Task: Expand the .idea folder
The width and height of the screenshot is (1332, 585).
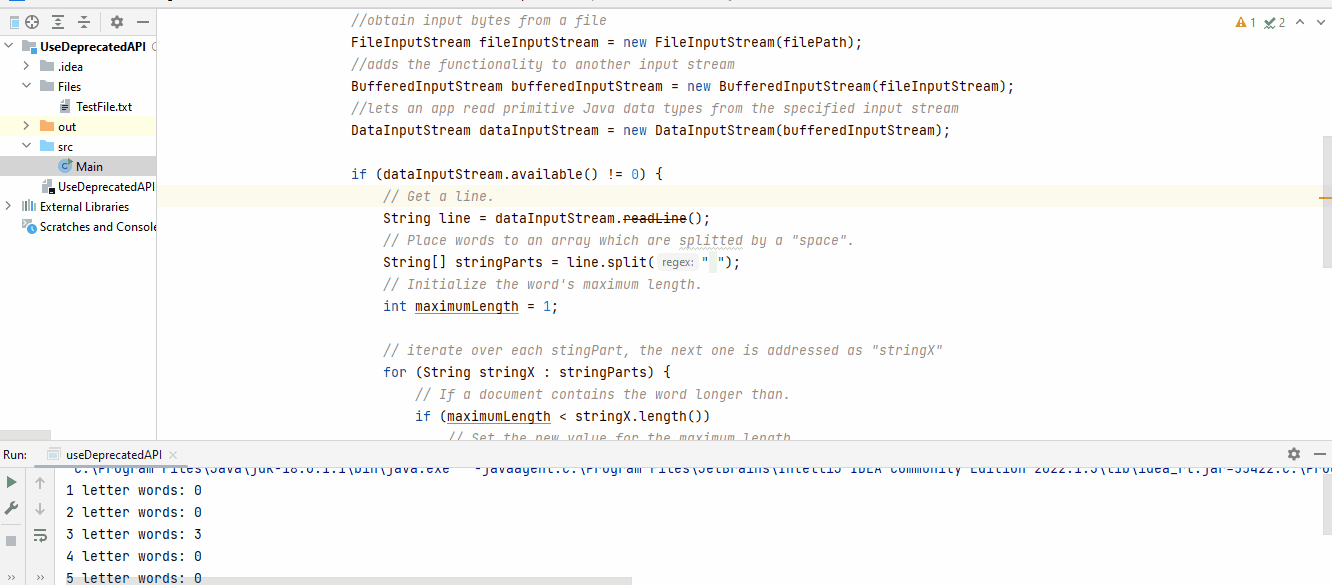Action: click(x=27, y=66)
